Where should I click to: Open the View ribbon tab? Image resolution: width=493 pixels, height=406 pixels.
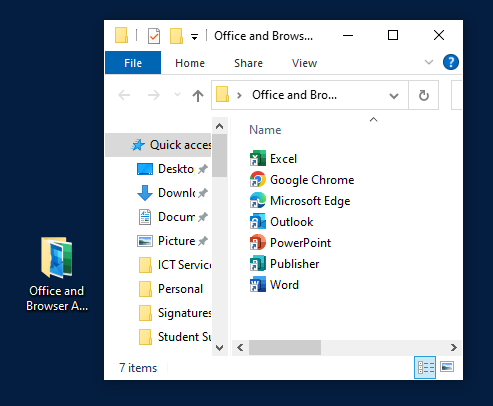point(304,63)
